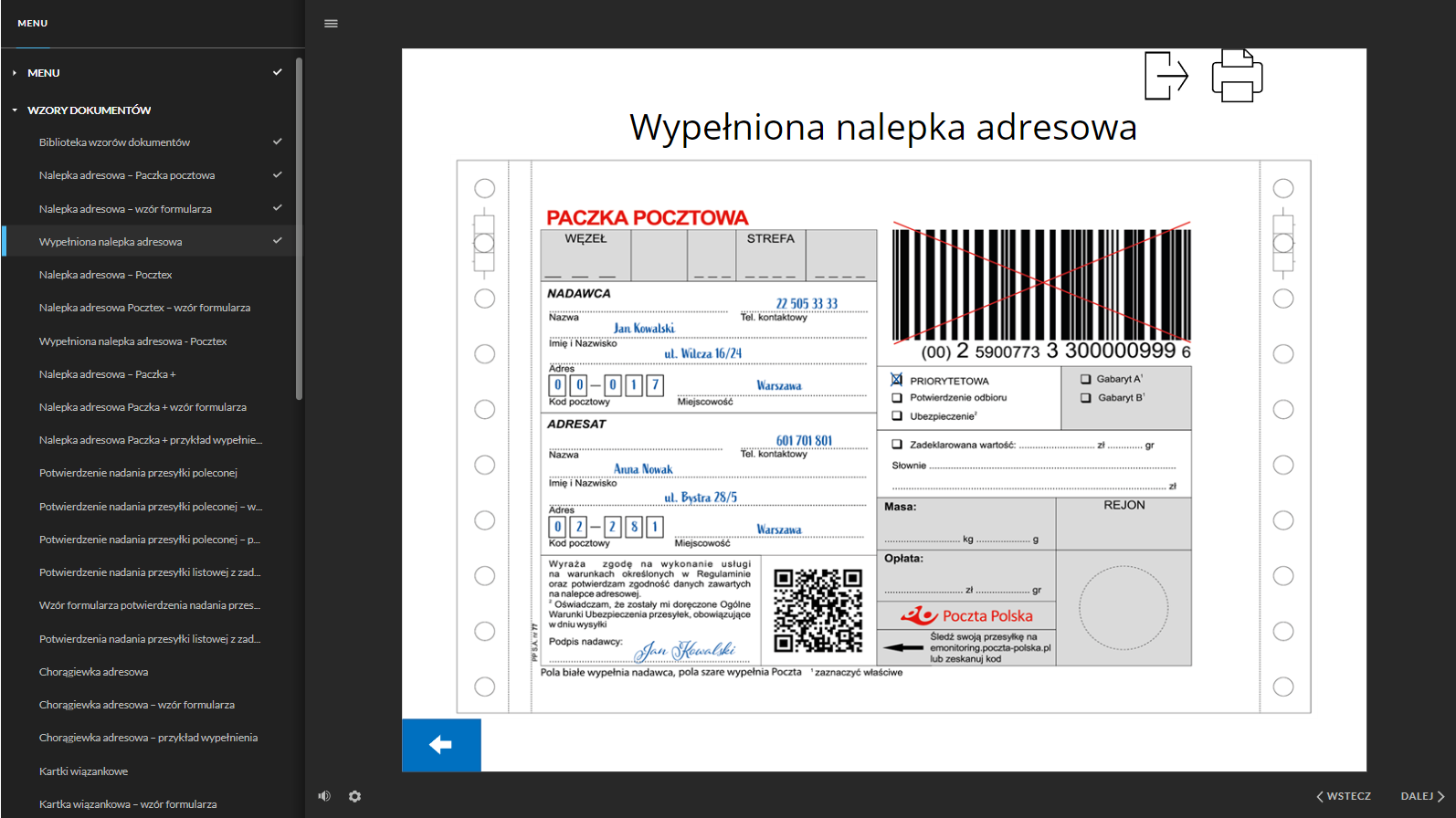Open Nalepka adresowa – Pocztex
The height and width of the screenshot is (818, 1456).
(x=105, y=275)
